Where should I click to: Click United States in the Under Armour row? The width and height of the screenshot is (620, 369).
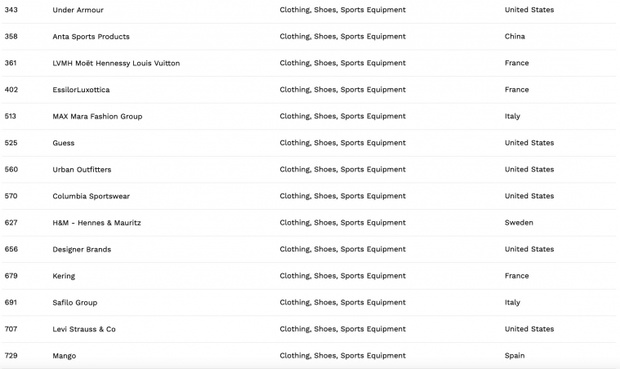coord(529,9)
